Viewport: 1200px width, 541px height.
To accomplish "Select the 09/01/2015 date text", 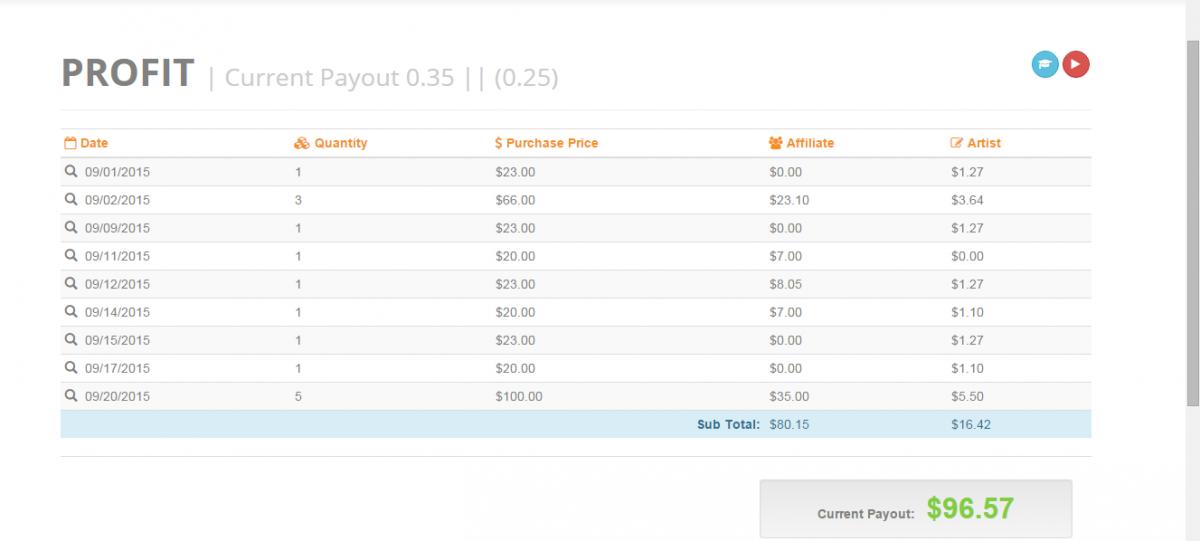I will [117, 172].
